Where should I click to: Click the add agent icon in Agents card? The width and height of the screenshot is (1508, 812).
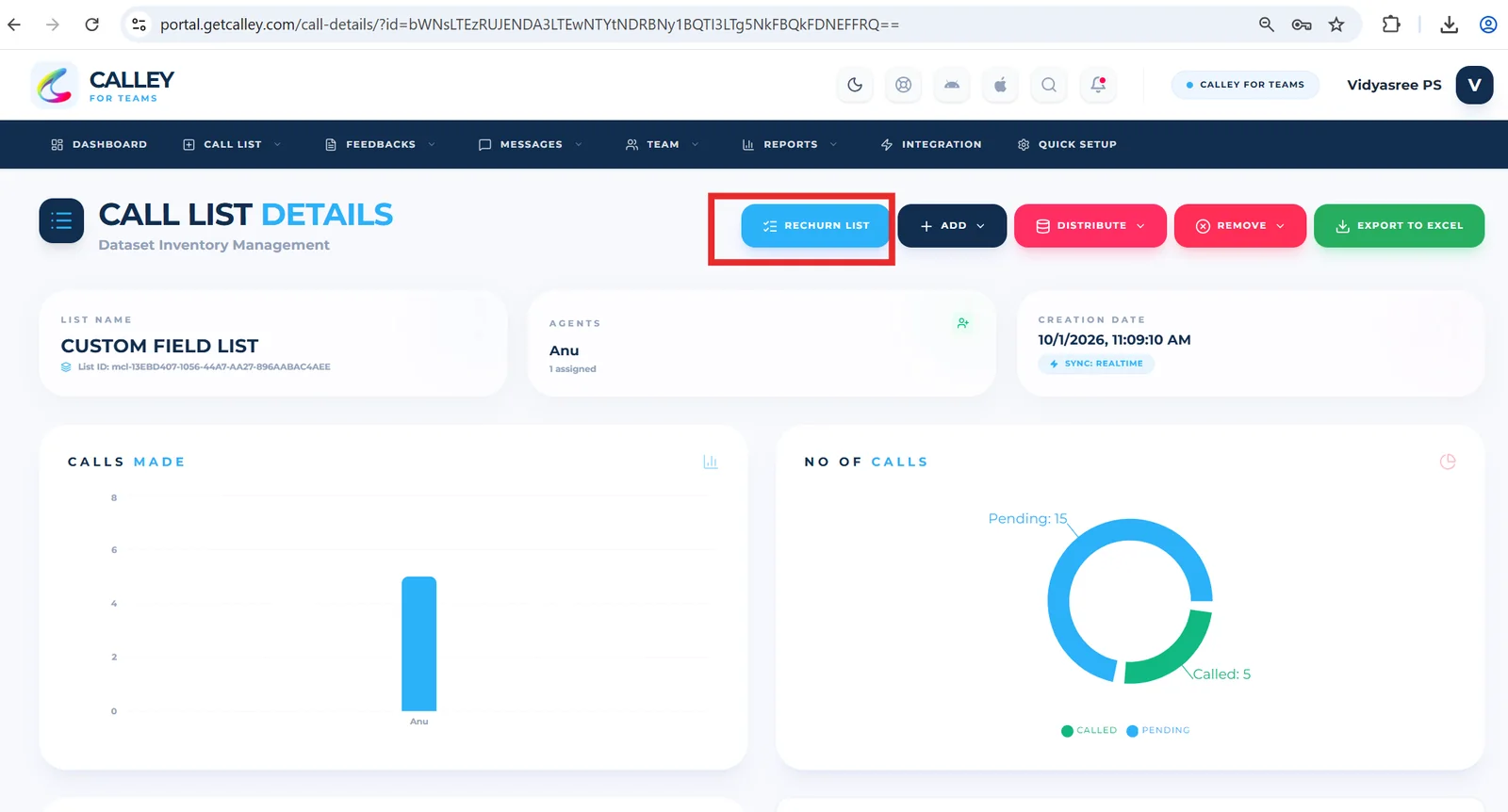tap(962, 323)
